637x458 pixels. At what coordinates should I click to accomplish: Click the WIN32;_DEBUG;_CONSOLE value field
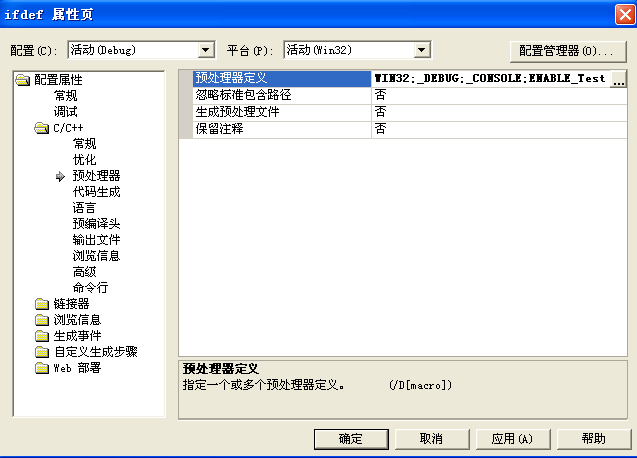click(490, 78)
